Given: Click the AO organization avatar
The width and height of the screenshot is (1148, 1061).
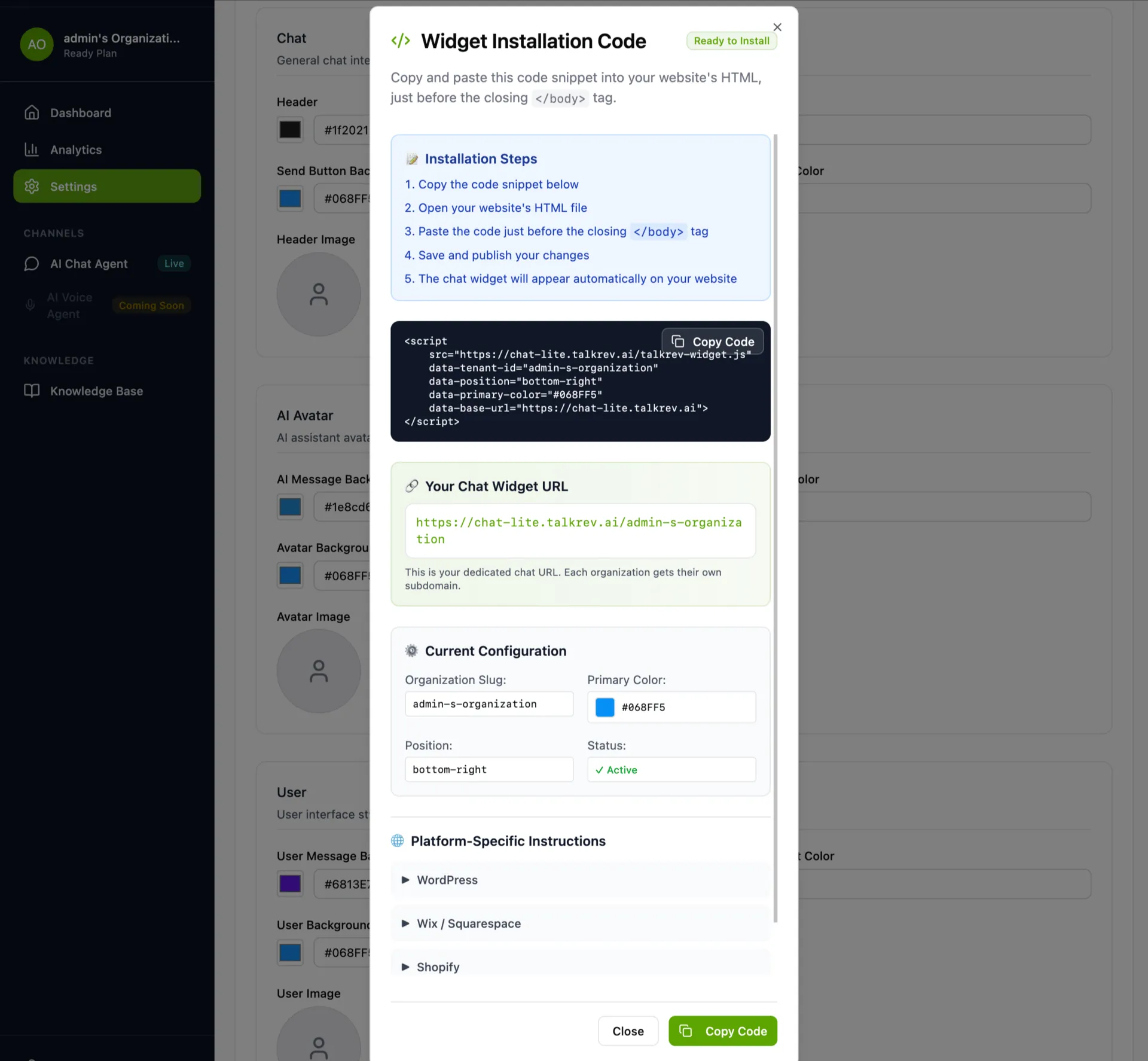Looking at the screenshot, I should pos(36,44).
